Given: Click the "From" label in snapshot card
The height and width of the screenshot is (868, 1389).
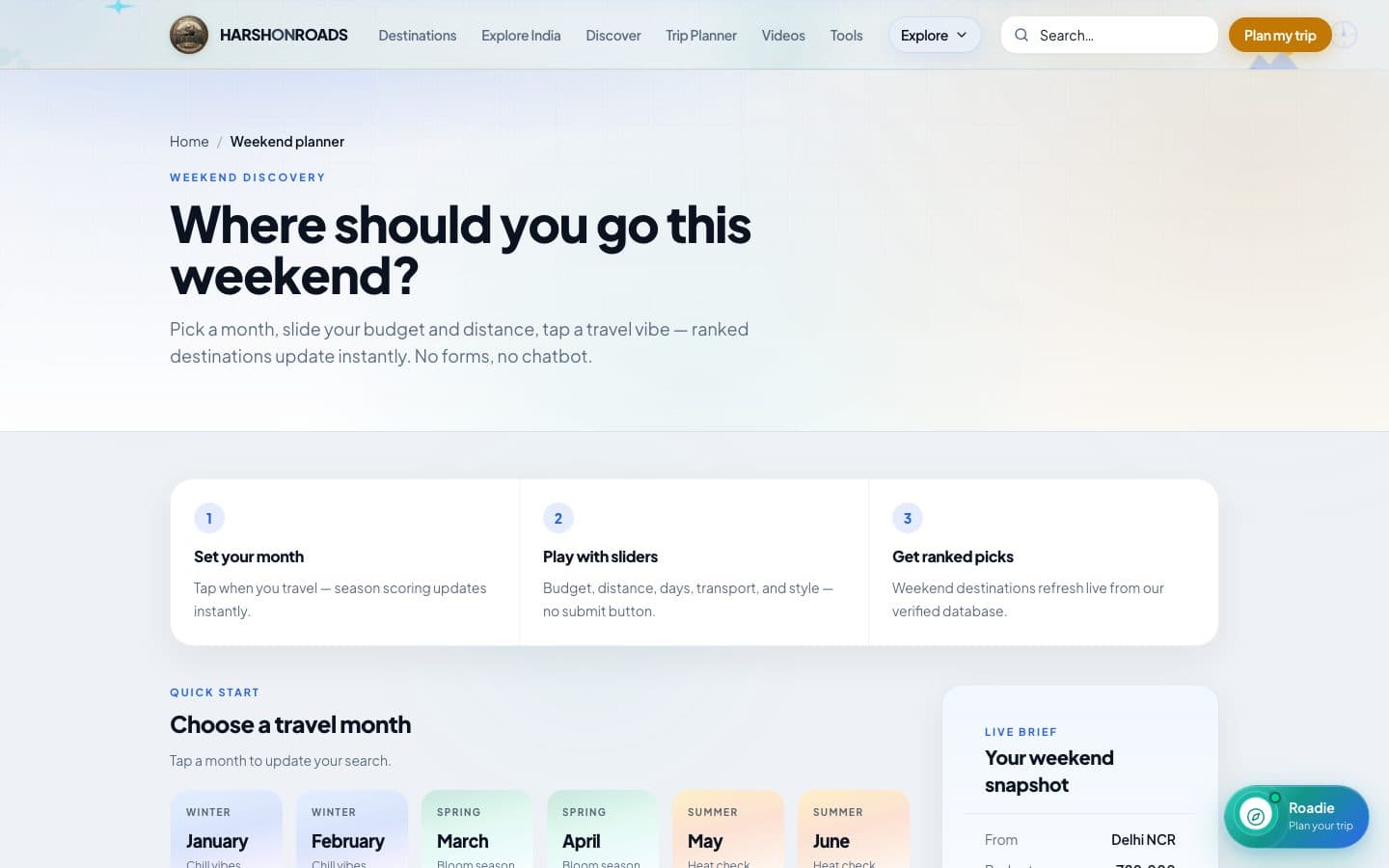Looking at the screenshot, I should 1001,840.
